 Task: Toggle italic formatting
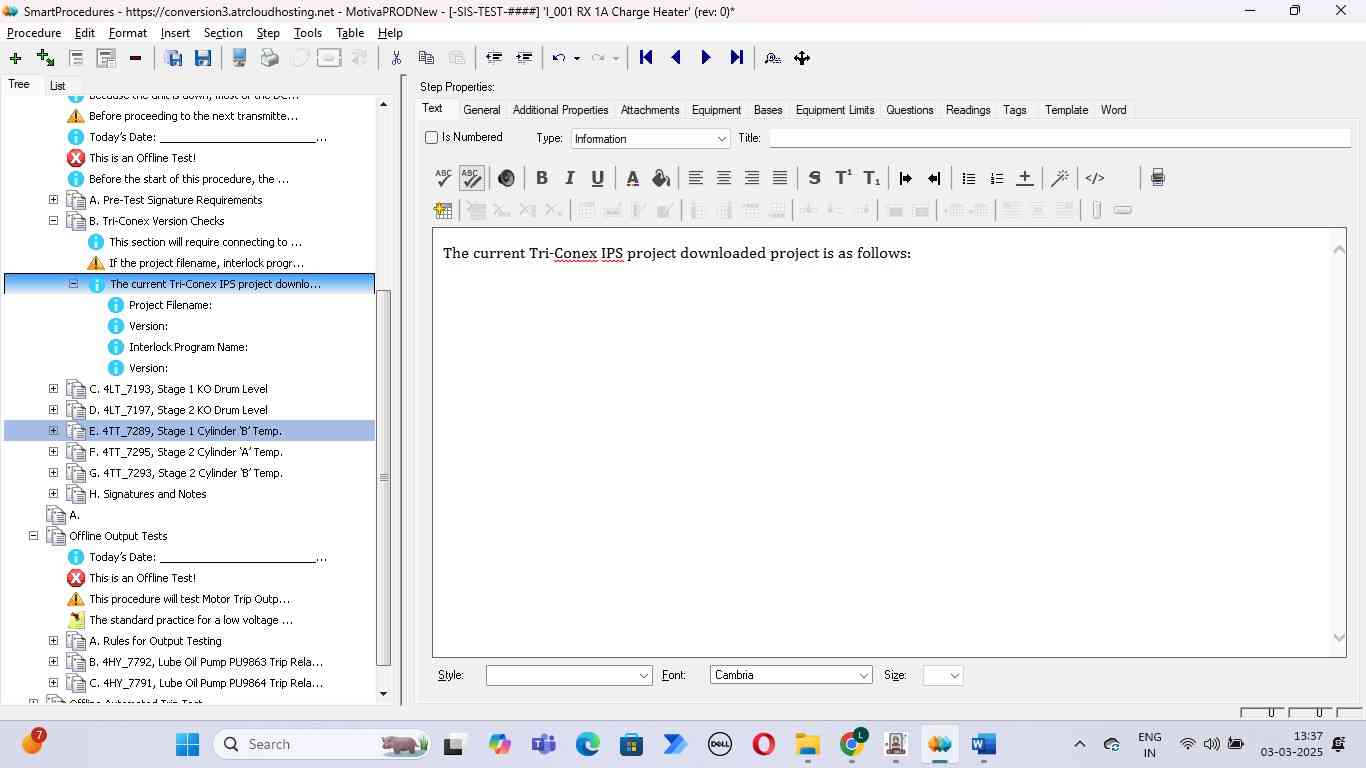pos(570,178)
